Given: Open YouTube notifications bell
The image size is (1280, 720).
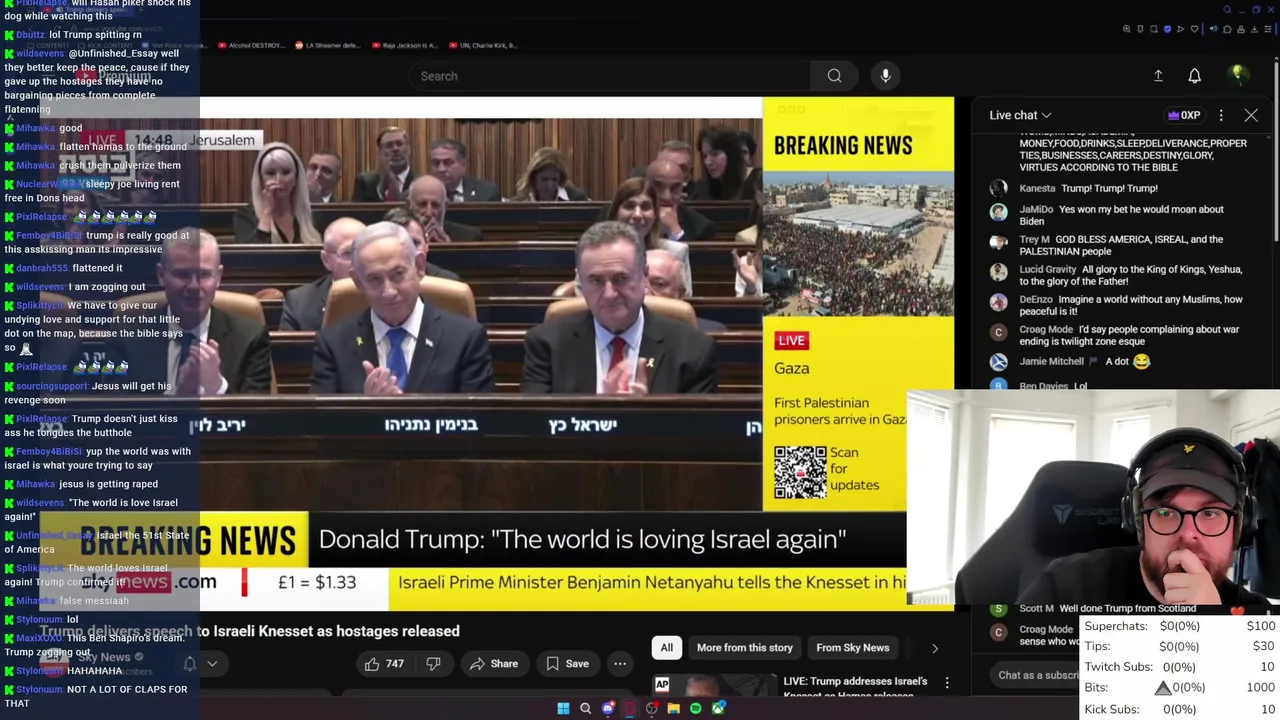Looking at the screenshot, I should (1194, 76).
